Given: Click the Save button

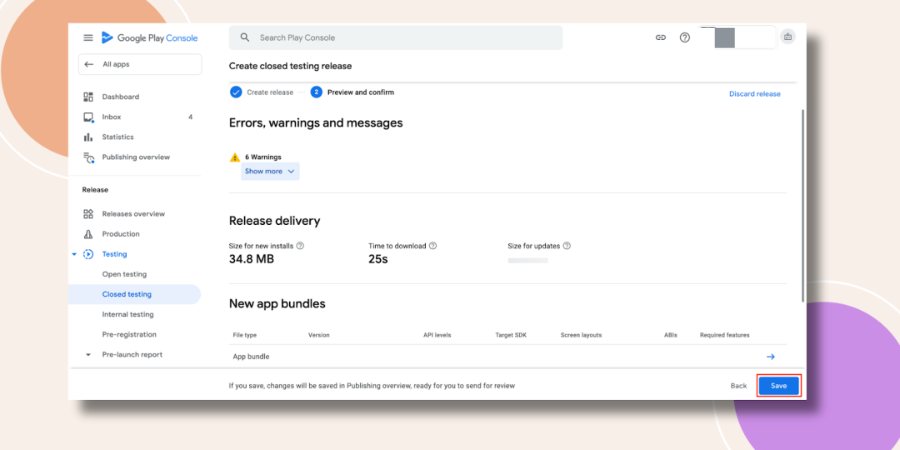Looking at the screenshot, I should point(778,386).
